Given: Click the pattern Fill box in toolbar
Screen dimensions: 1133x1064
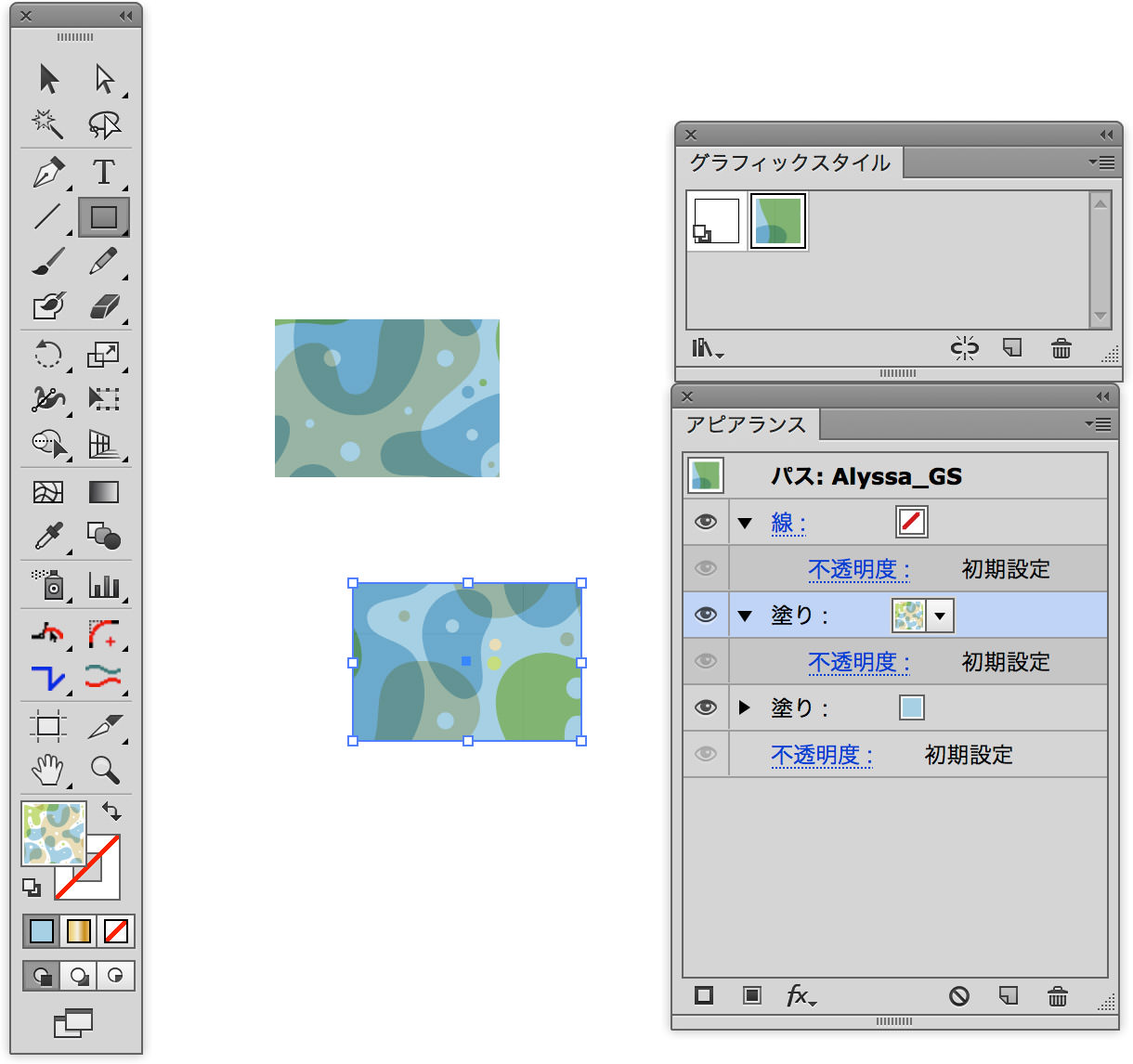Looking at the screenshot, I should [x=54, y=834].
